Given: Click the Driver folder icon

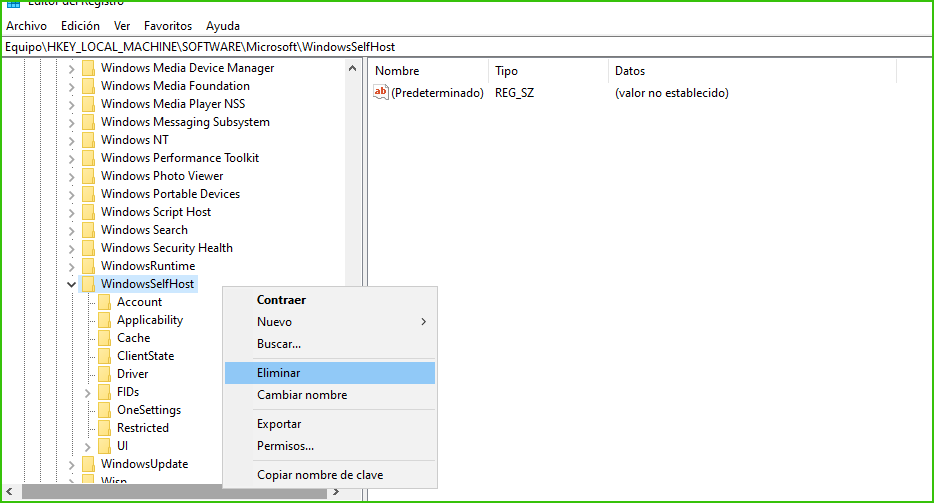Looking at the screenshot, I should coord(104,374).
